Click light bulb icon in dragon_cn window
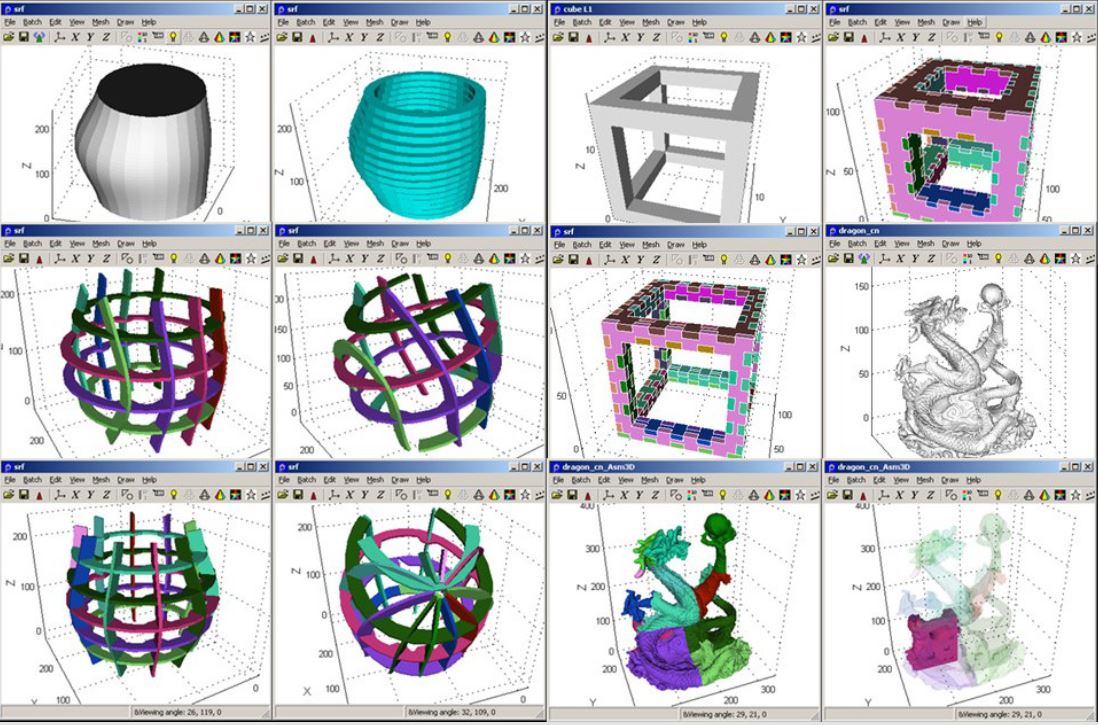The image size is (1098, 725). coord(999,258)
